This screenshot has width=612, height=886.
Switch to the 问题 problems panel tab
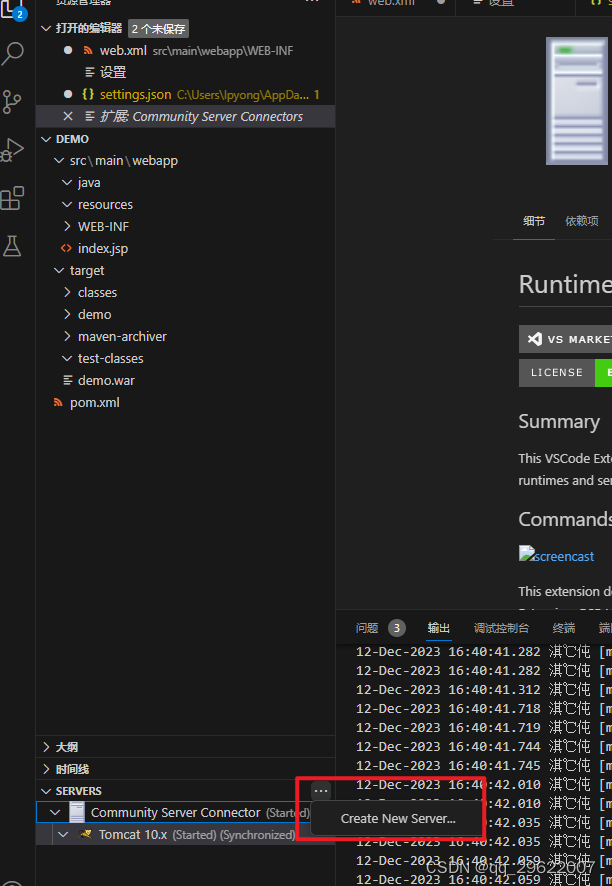[x=367, y=628]
